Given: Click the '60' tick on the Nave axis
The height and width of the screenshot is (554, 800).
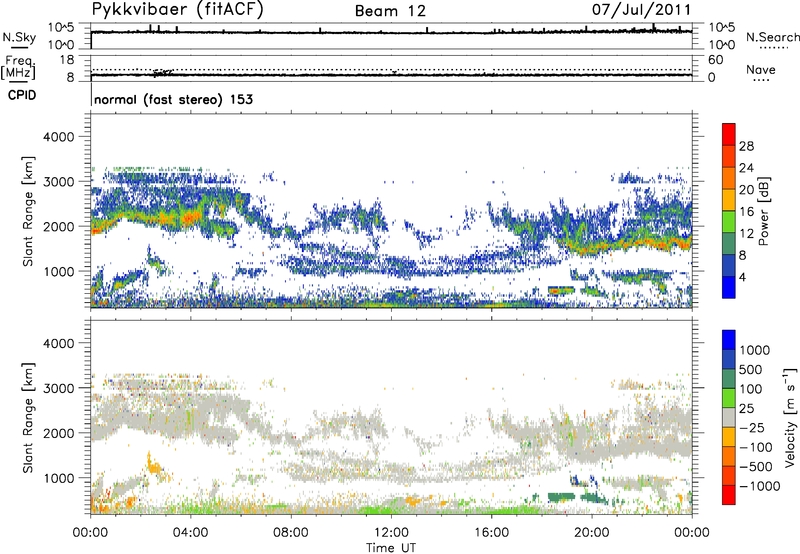Looking at the screenshot, I should (715, 60).
